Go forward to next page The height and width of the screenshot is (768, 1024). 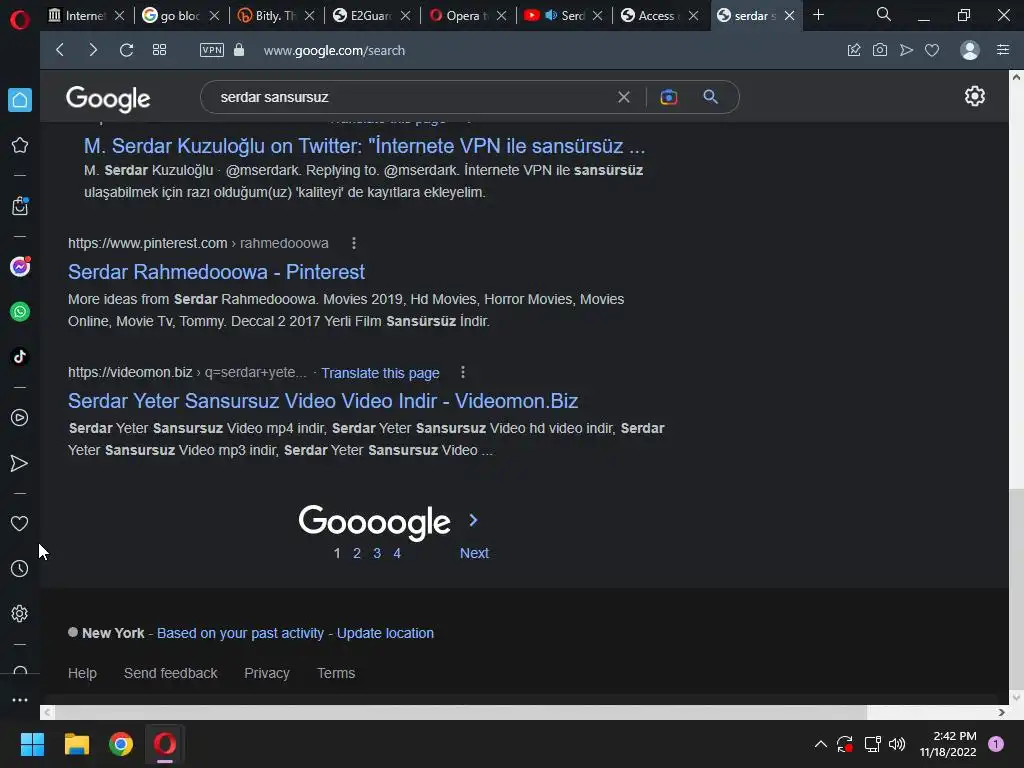point(93,50)
